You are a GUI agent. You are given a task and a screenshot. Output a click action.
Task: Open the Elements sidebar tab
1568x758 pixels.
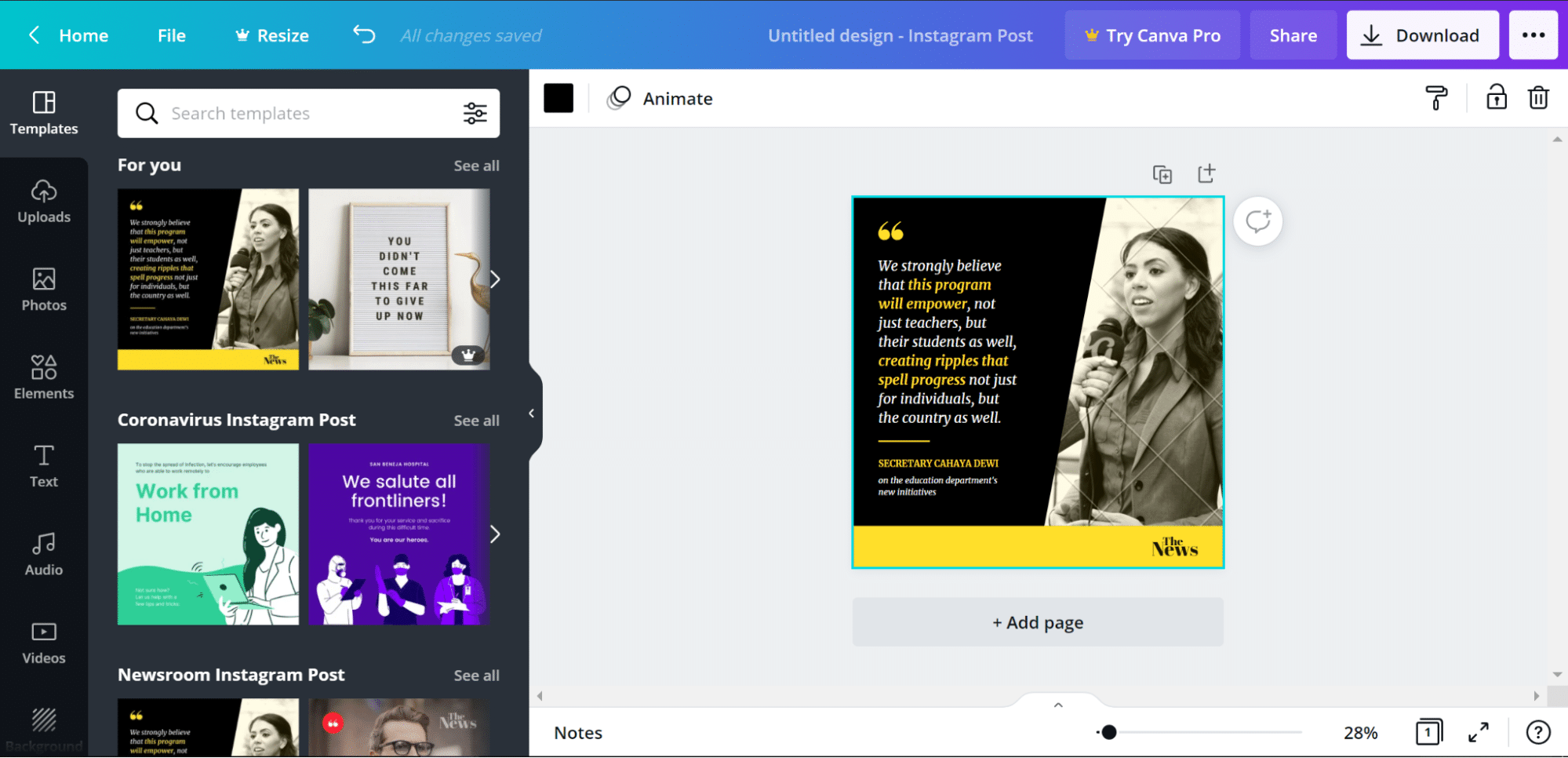(x=44, y=377)
